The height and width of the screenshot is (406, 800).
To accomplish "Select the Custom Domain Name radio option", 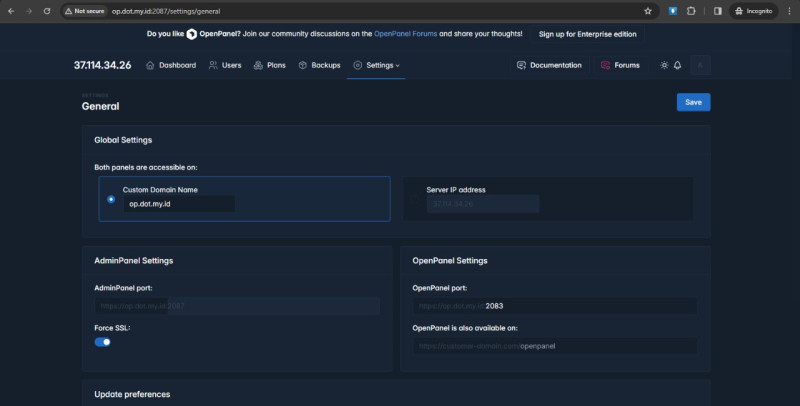I will click(110, 199).
